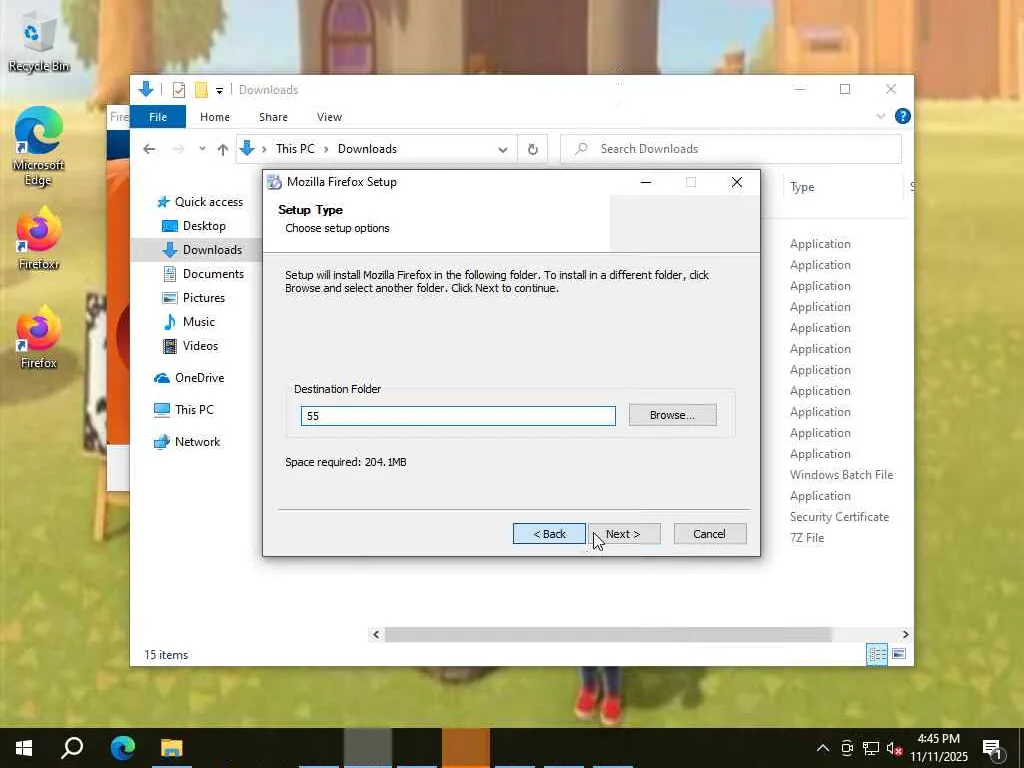Select Pictures in navigation pane
Viewport: 1024px width, 768px height.
click(x=194, y=298)
